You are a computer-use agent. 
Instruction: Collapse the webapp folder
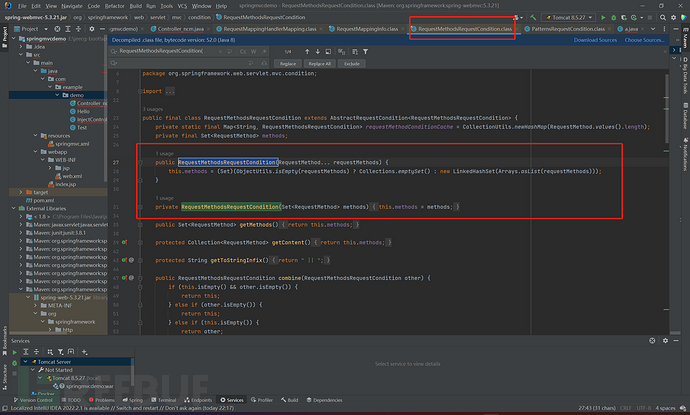(36, 152)
